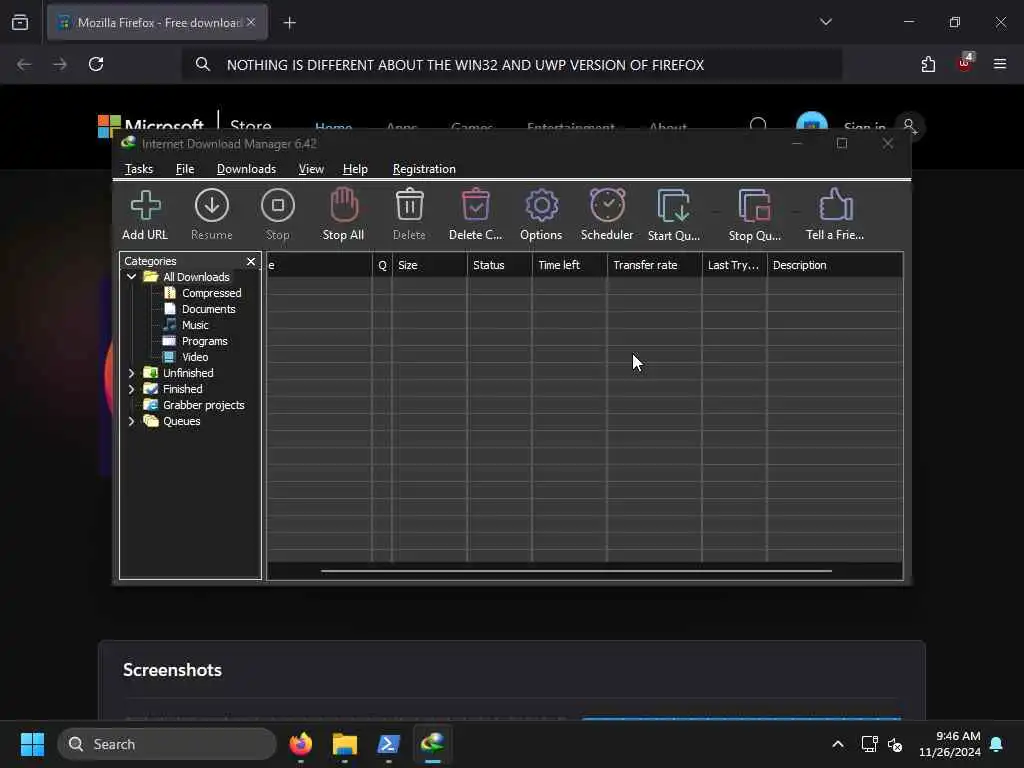The width and height of the screenshot is (1024, 768).
Task: Sort by the Transfer rate column
Action: [654, 265]
